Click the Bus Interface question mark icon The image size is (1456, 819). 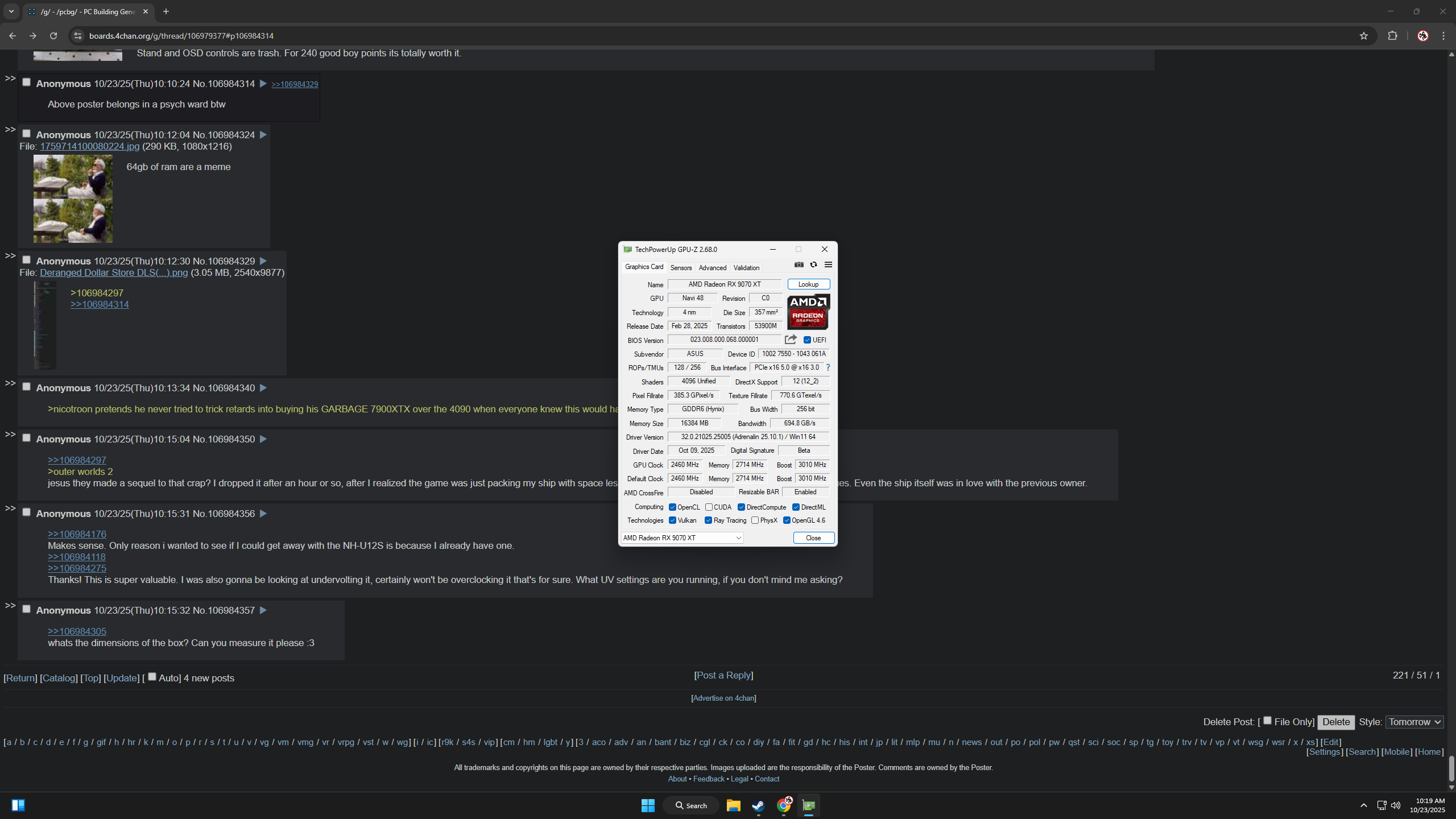(828, 367)
